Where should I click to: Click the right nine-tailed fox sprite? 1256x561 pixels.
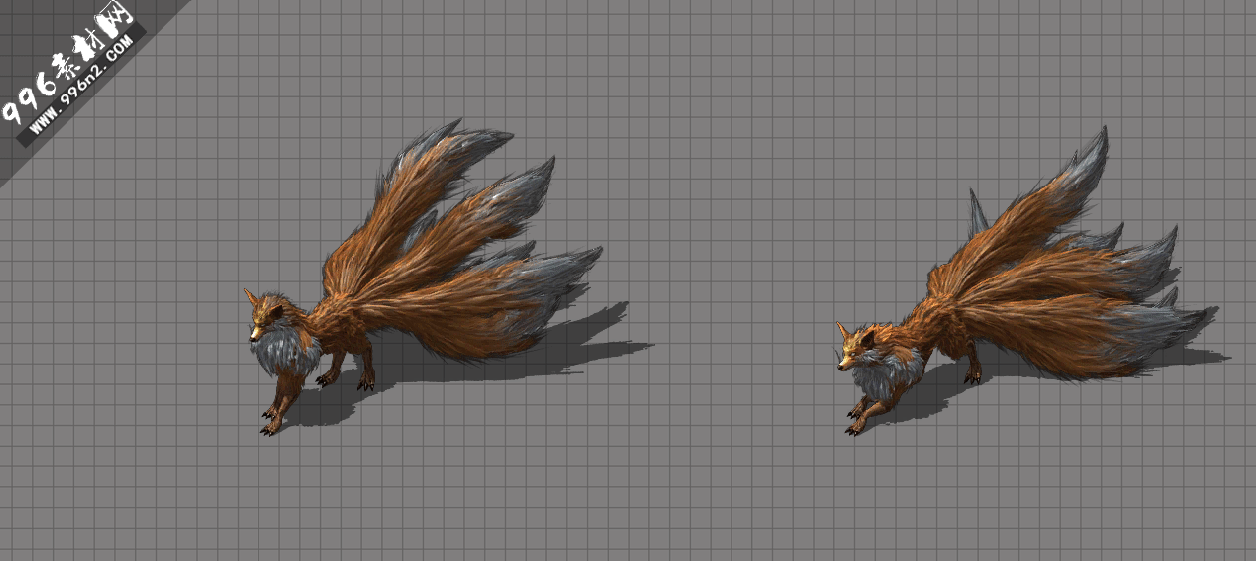click(1020, 282)
